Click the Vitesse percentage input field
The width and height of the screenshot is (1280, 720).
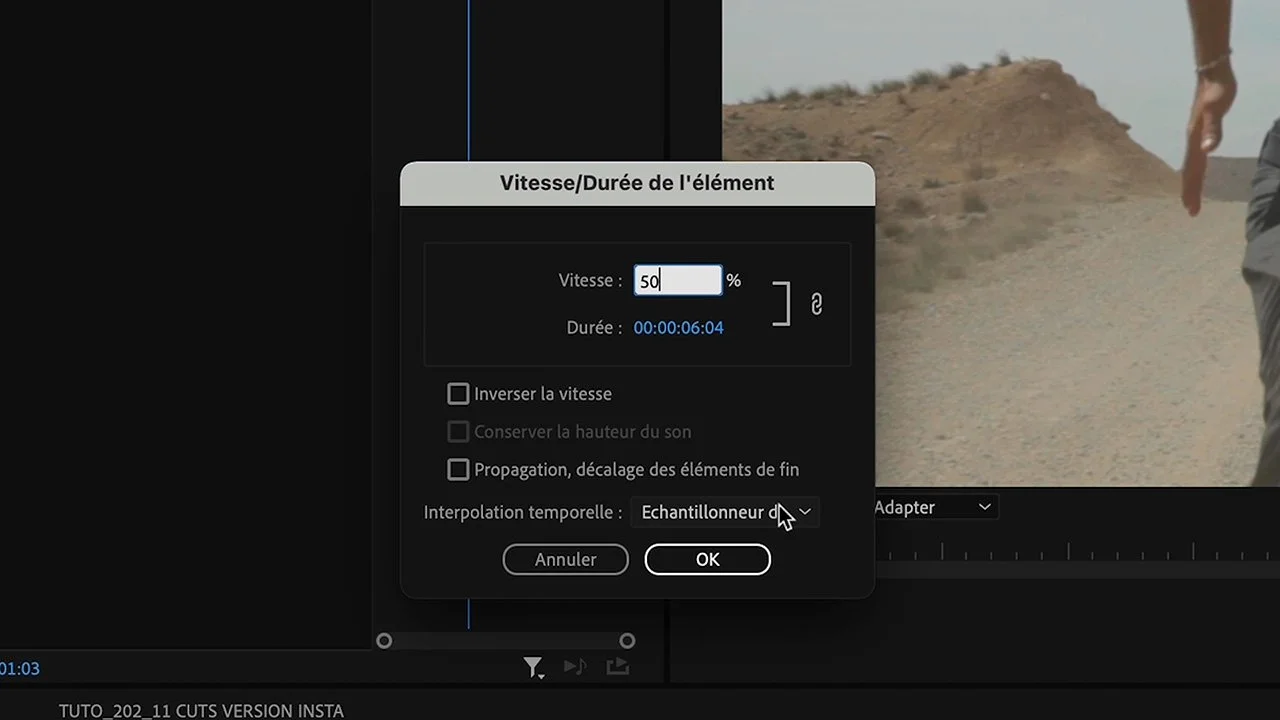tap(678, 281)
